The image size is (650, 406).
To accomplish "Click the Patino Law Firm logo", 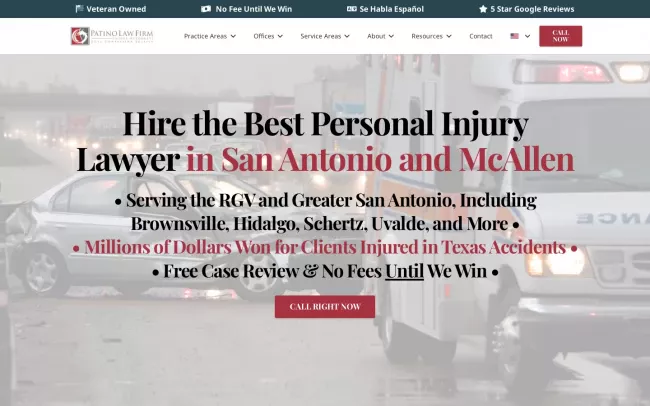I will (x=112, y=36).
